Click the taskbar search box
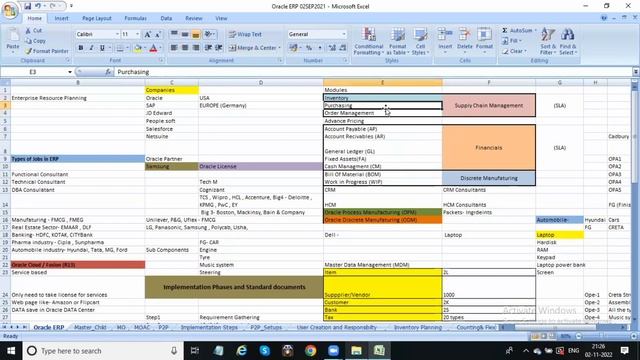Viewport: 640px width, 360px height. tap(104, 351)
